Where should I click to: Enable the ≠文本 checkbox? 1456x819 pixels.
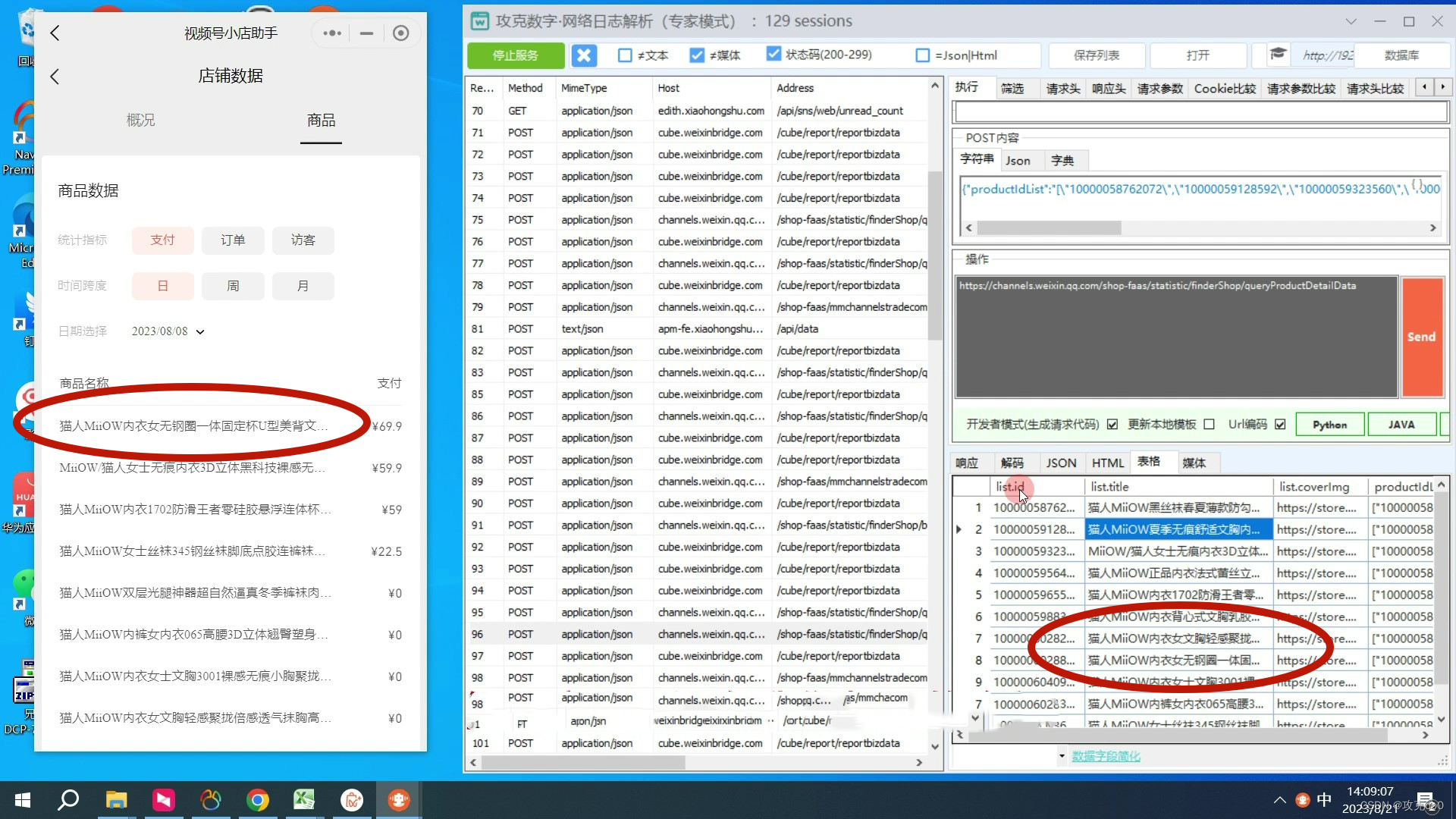click(x=625, y=55)
